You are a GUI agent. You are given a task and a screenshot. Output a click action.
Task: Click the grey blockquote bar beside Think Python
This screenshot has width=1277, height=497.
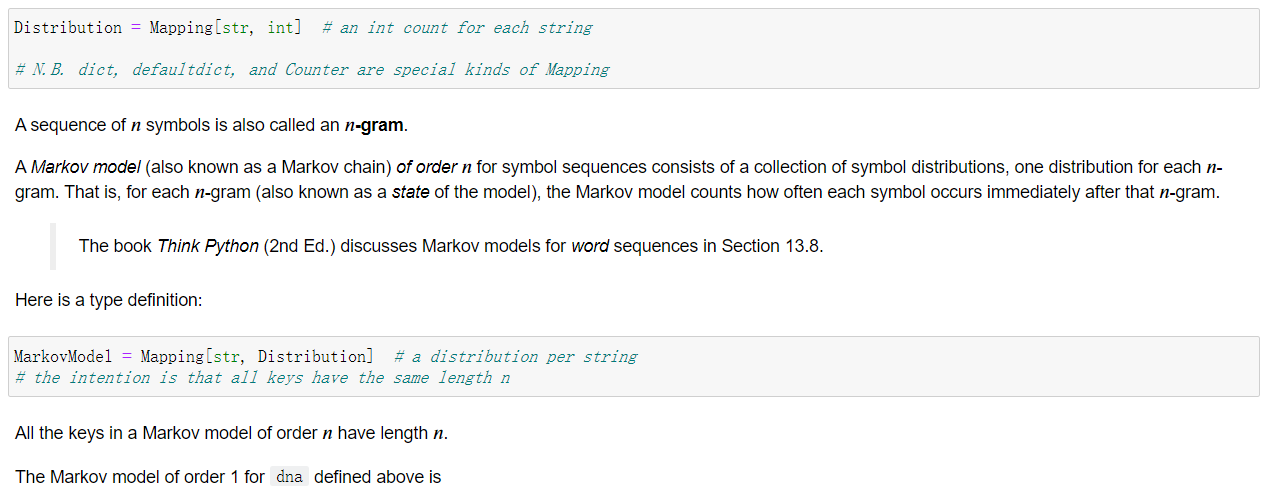[53, 246]
